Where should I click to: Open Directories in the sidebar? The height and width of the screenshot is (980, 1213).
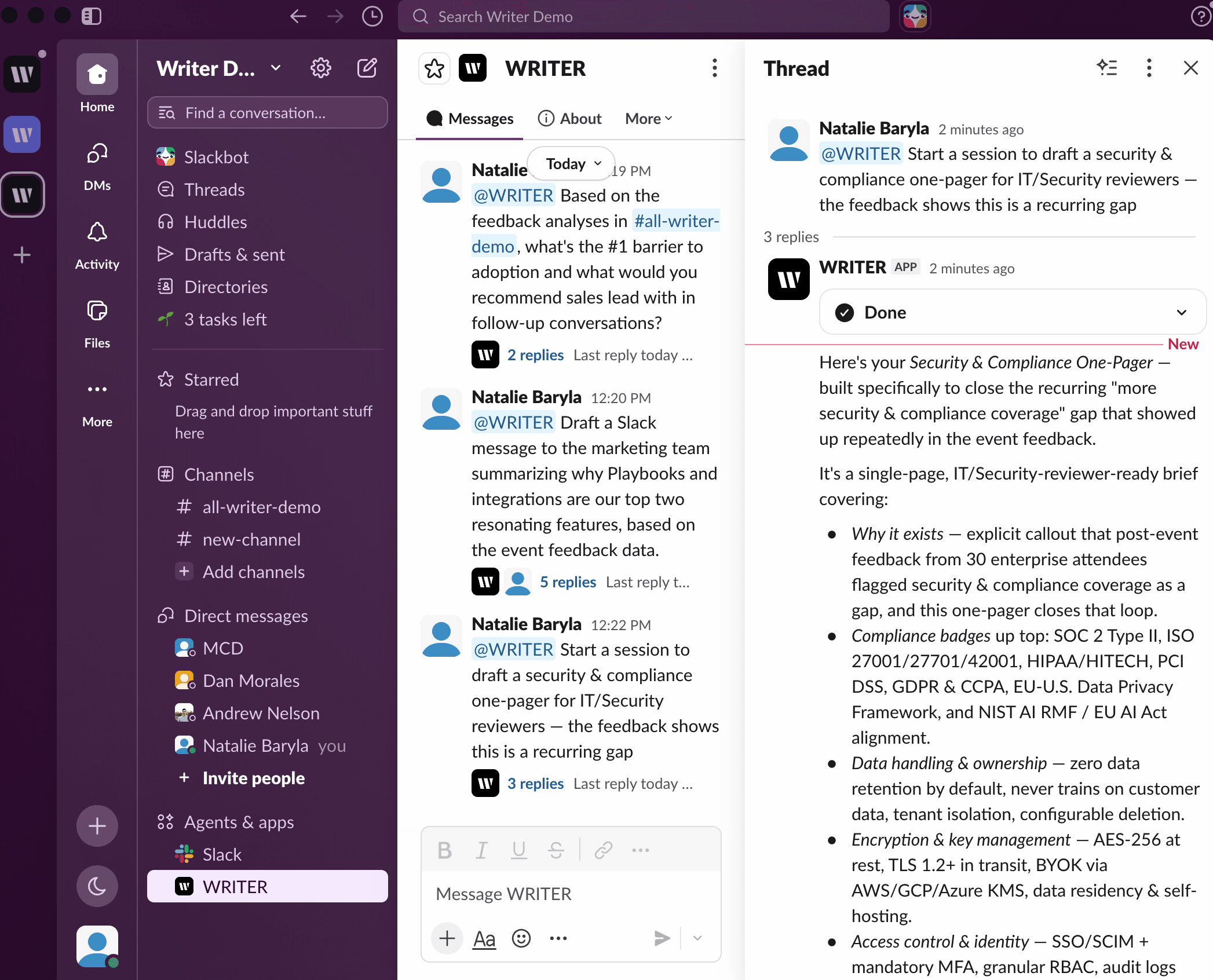click(268, 287)
